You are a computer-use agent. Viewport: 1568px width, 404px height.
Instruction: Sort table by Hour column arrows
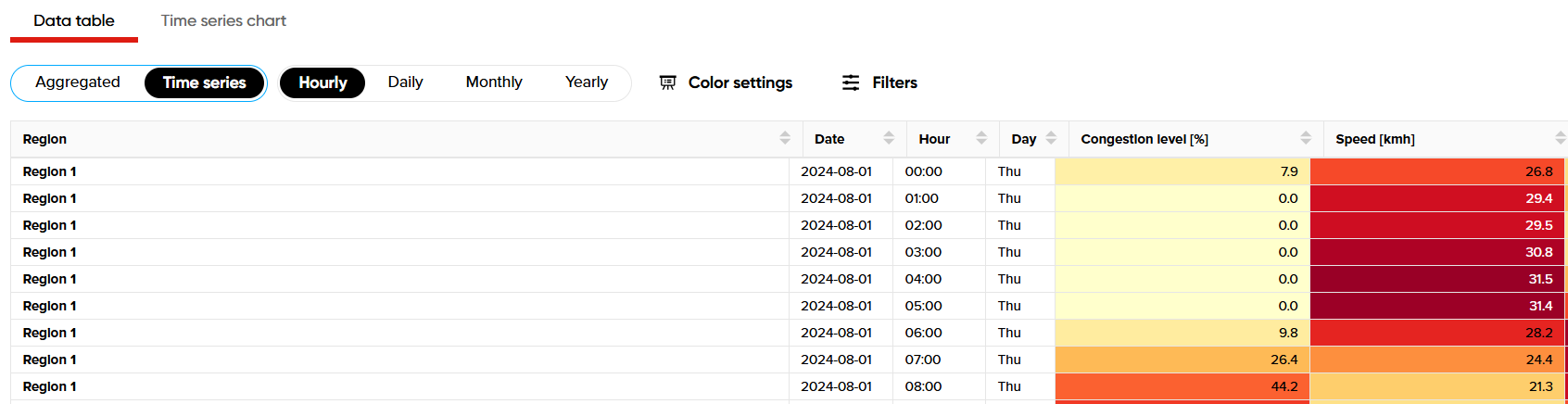point(981,138)
